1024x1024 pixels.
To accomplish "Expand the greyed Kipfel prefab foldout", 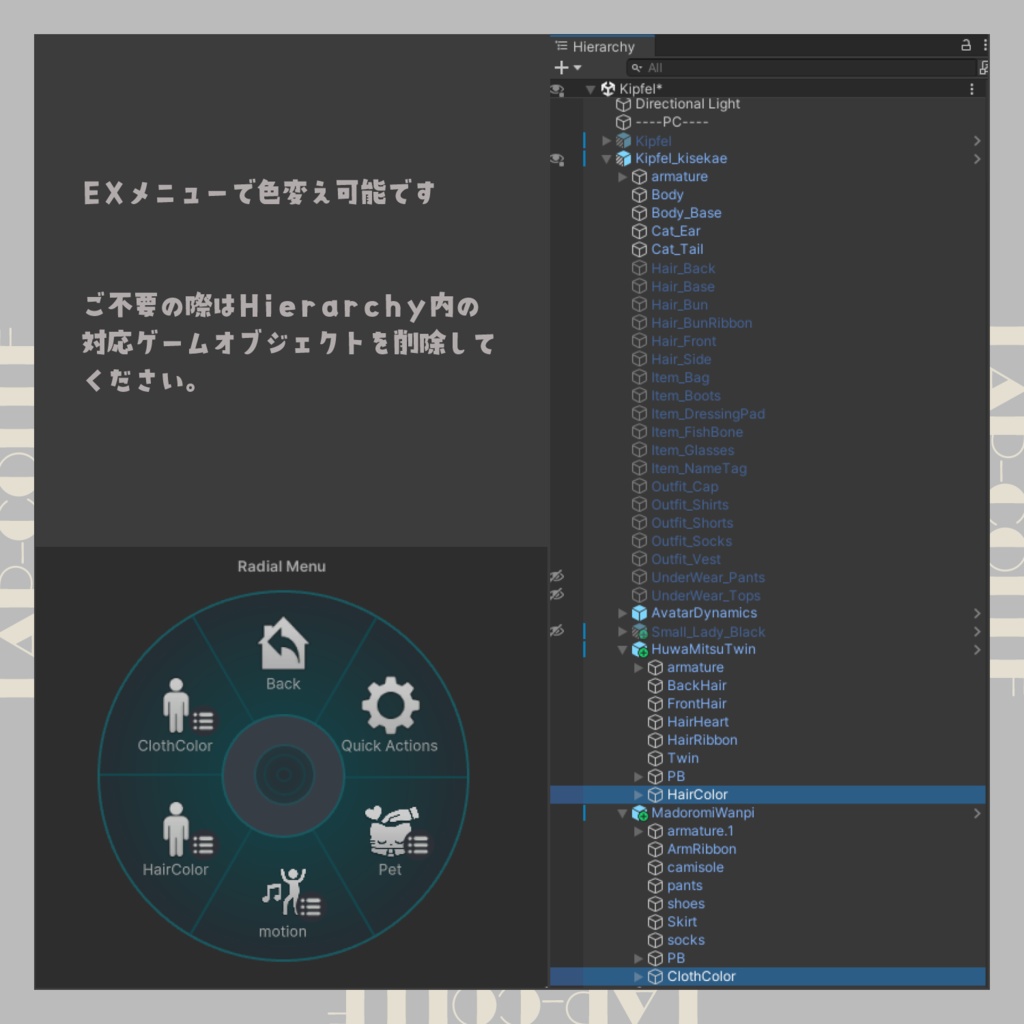I will pos(606,140).
